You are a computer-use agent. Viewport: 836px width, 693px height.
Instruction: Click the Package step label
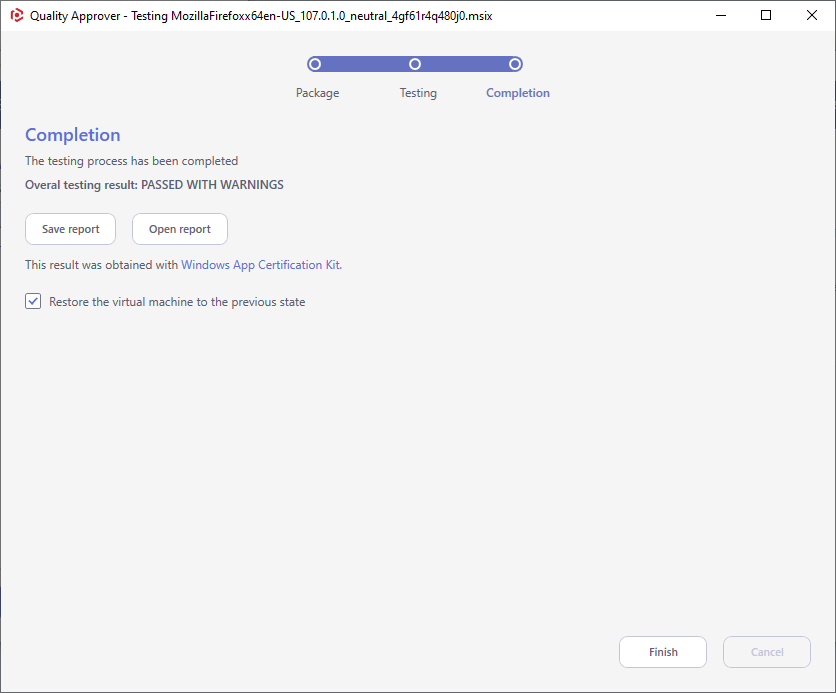tap(317, 93)
